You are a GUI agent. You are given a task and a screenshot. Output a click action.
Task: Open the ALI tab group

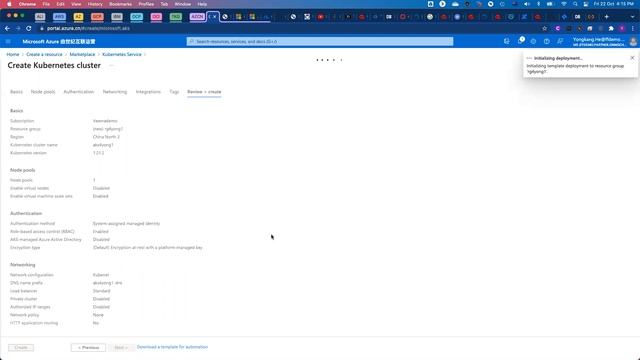(x=40, y=17)
